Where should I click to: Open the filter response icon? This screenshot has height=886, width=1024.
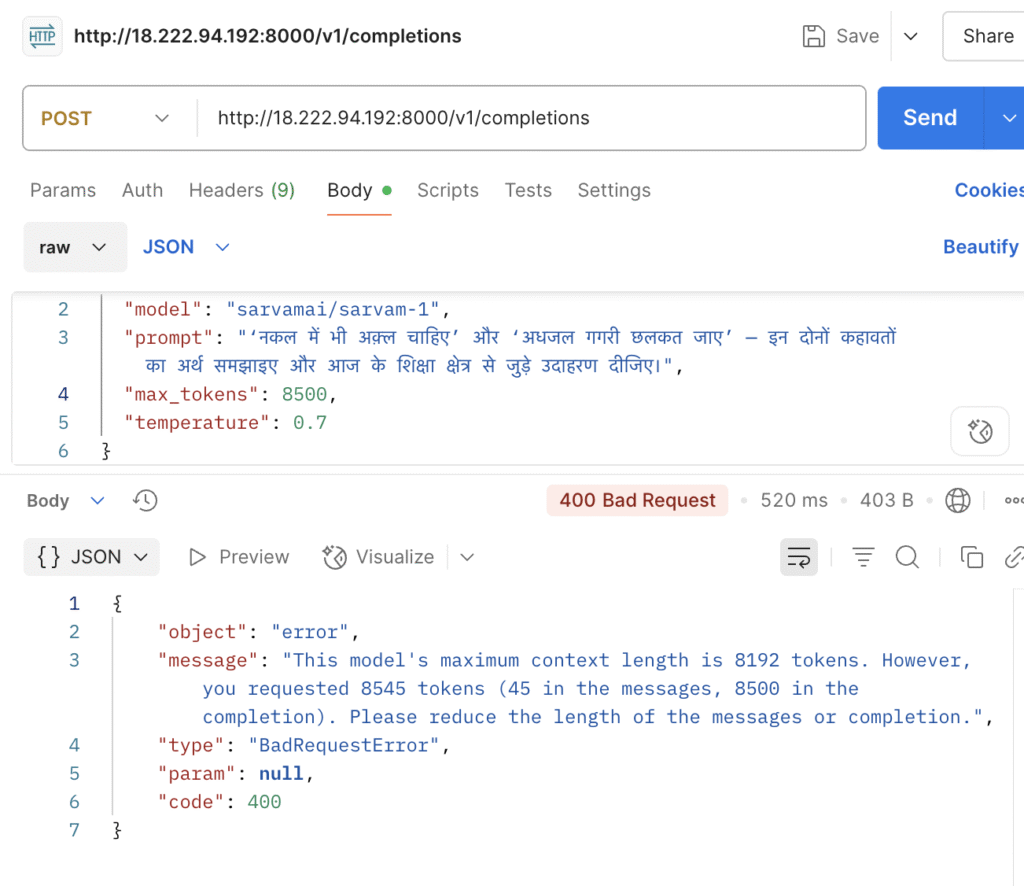863,557
